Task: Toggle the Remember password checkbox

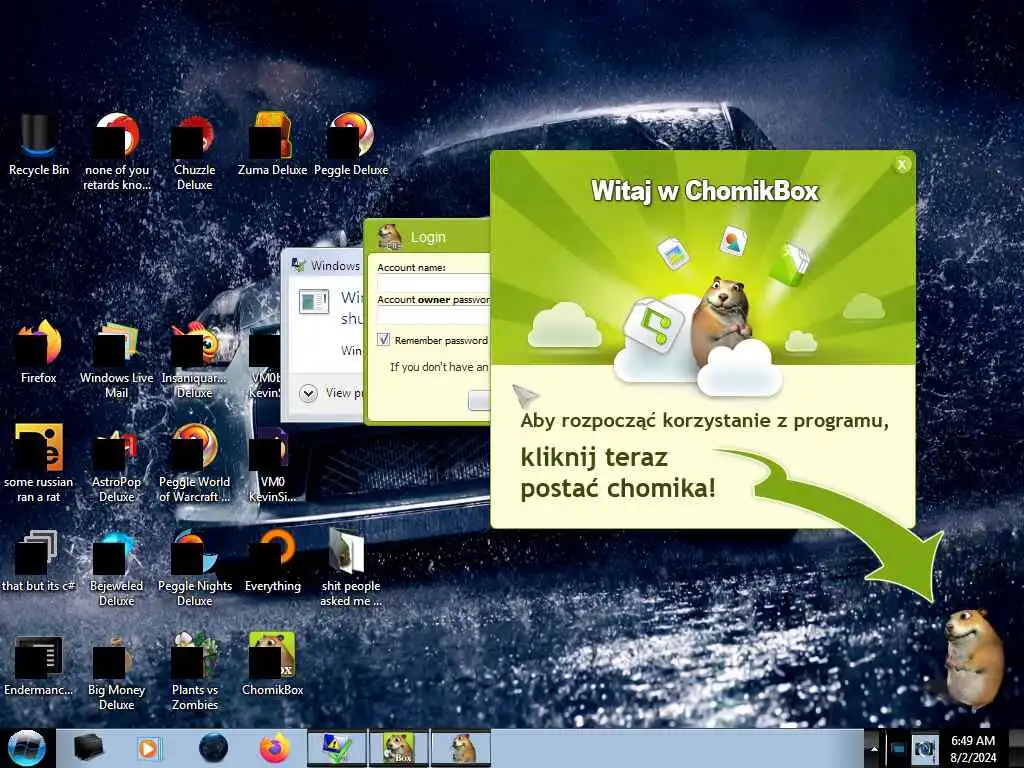Action: tap(383, 340)
